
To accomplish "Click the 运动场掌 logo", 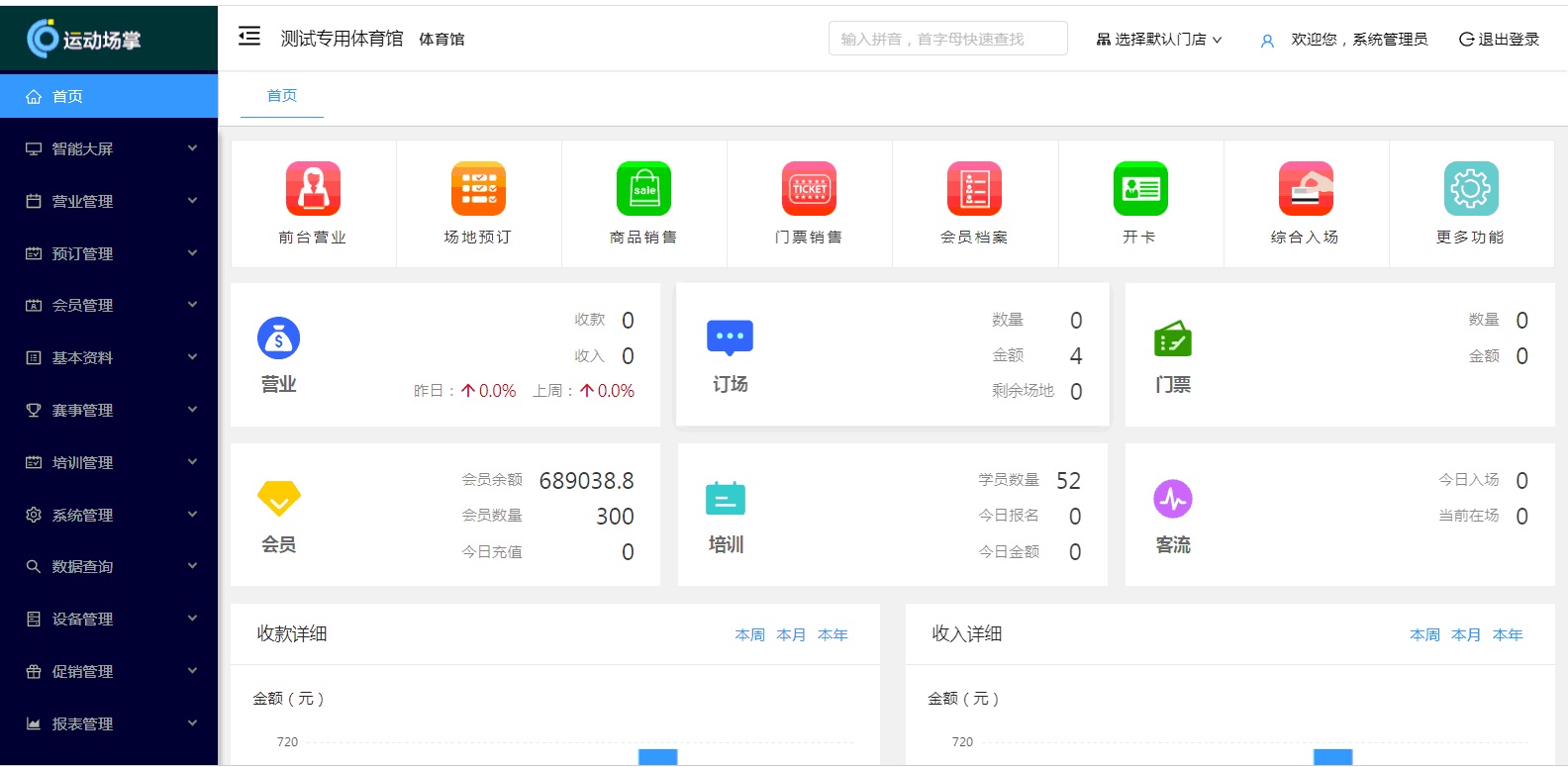I will pyautogui.click(x=84, y=39).
